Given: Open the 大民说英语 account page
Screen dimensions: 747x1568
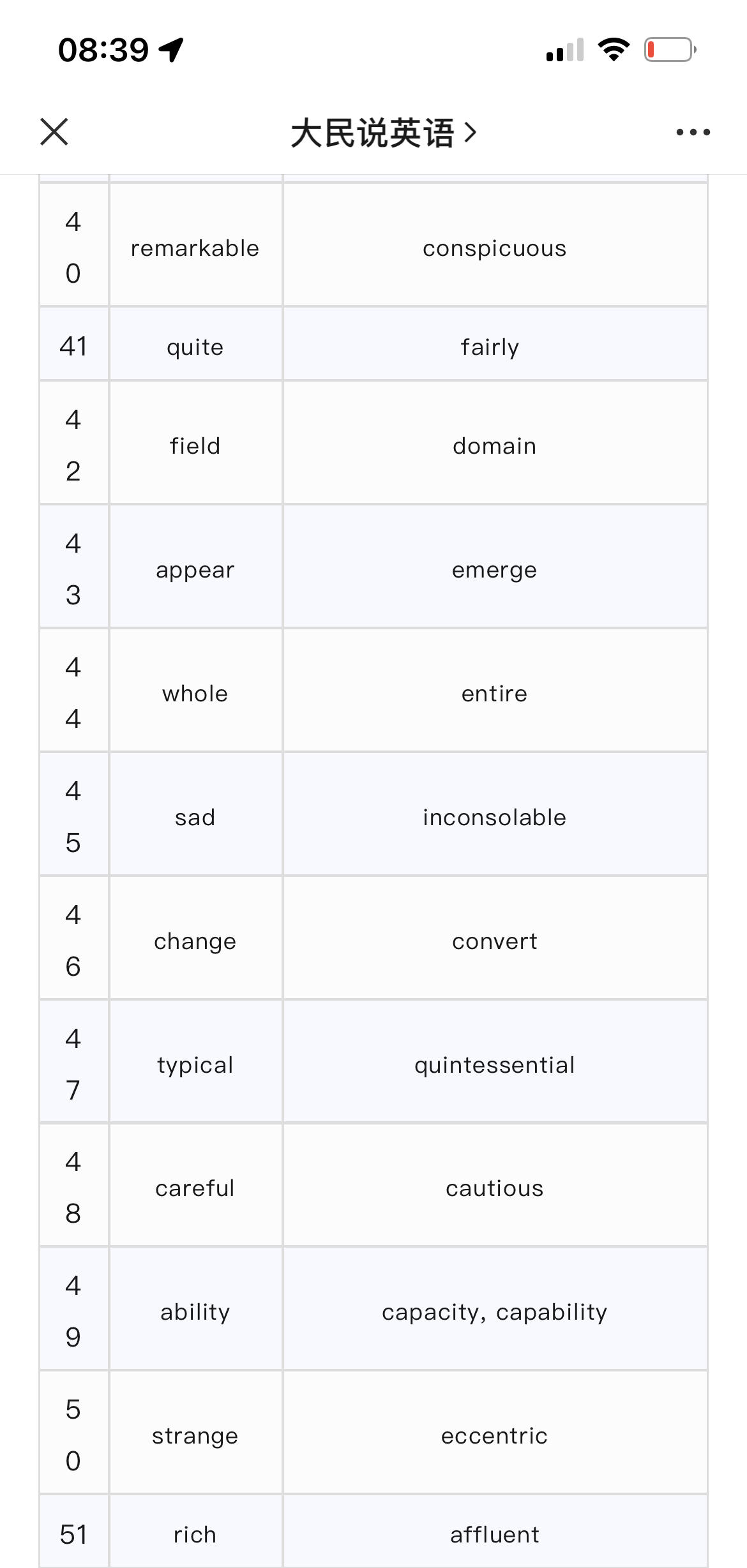Looking at the screenshot, I should point(372,133).
